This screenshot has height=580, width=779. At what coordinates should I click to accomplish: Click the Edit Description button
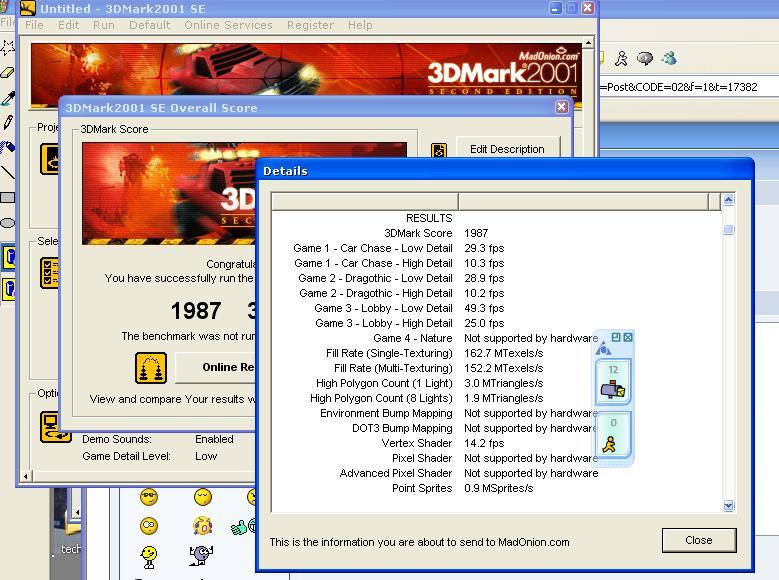coord(507,149)
